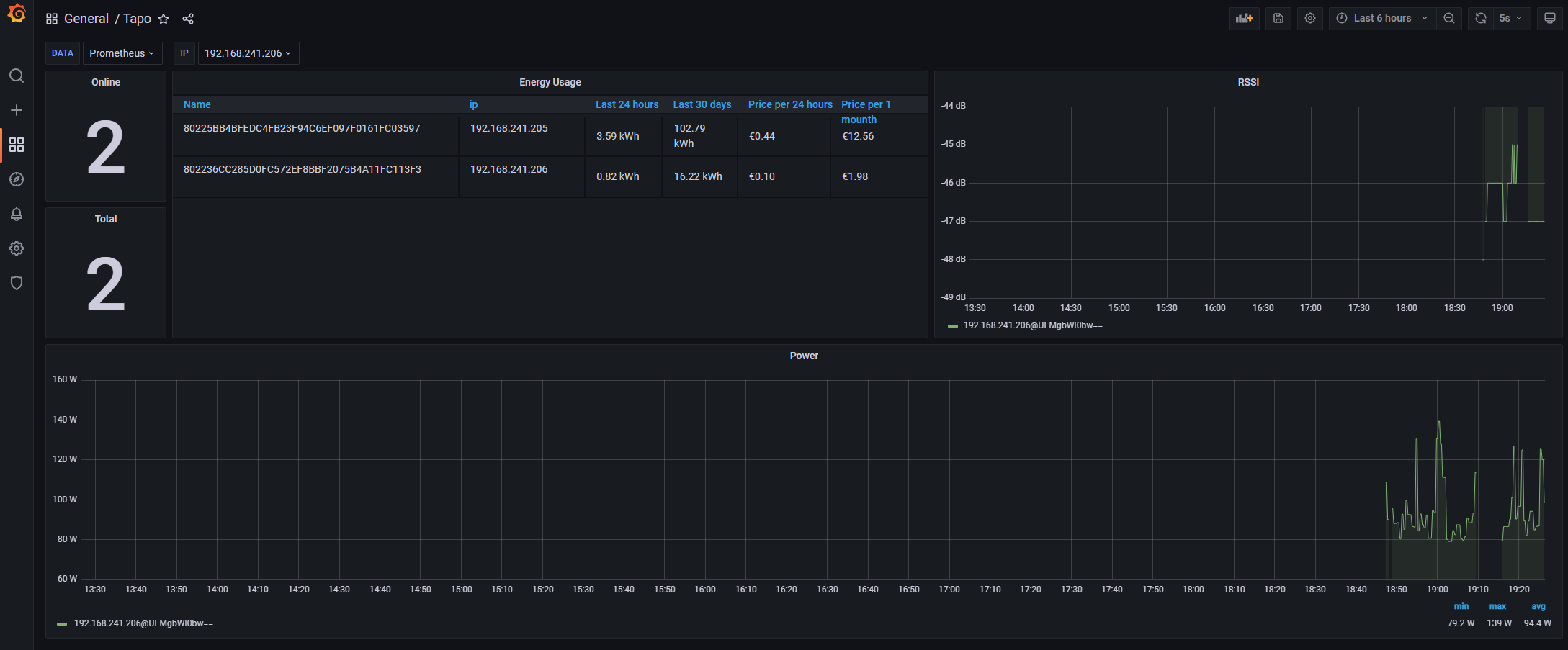Star the Tapo dashboard as favorite
The height and width of the screenshot is (650, 1568).
163,19
